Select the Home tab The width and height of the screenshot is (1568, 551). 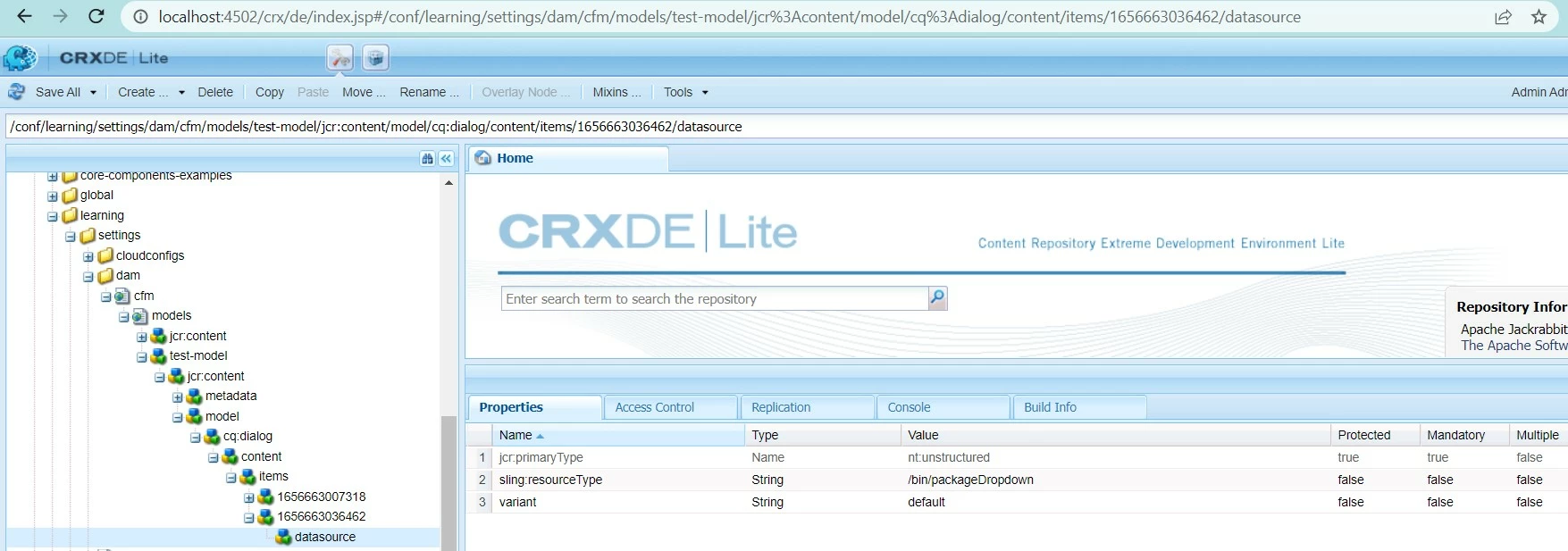(x=568, y=158)
